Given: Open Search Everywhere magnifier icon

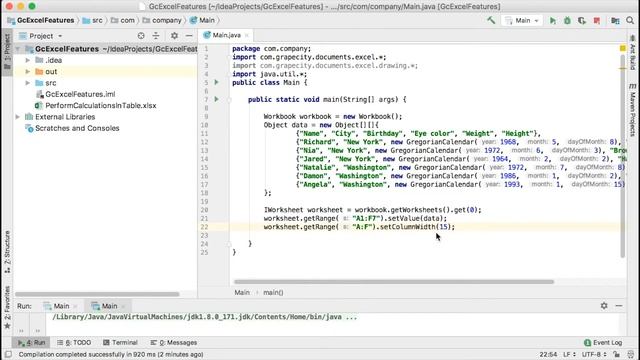Looking at the screenshot, I should click(630, 20).
